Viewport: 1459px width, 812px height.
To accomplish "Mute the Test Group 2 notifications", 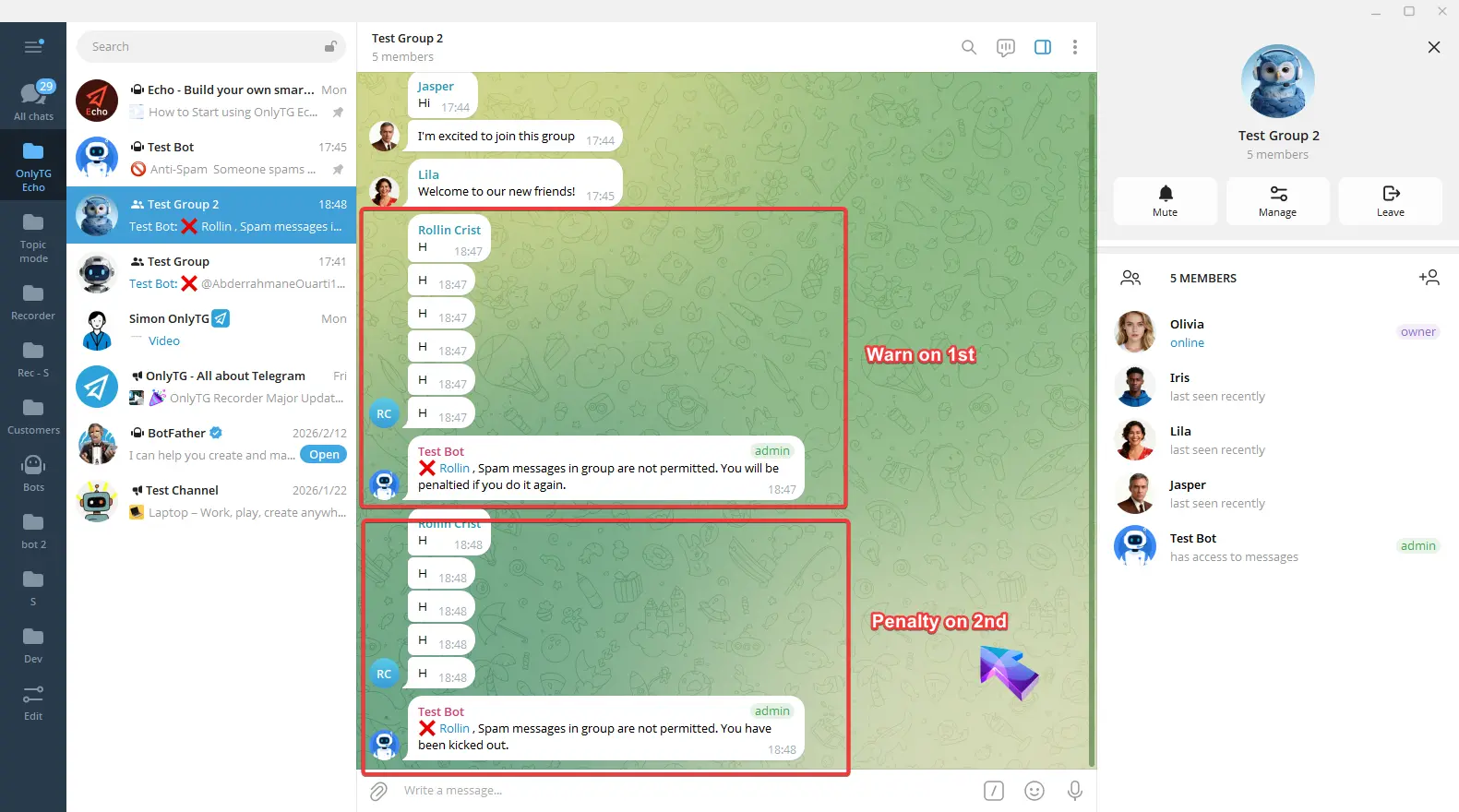I will point(1165,200).
